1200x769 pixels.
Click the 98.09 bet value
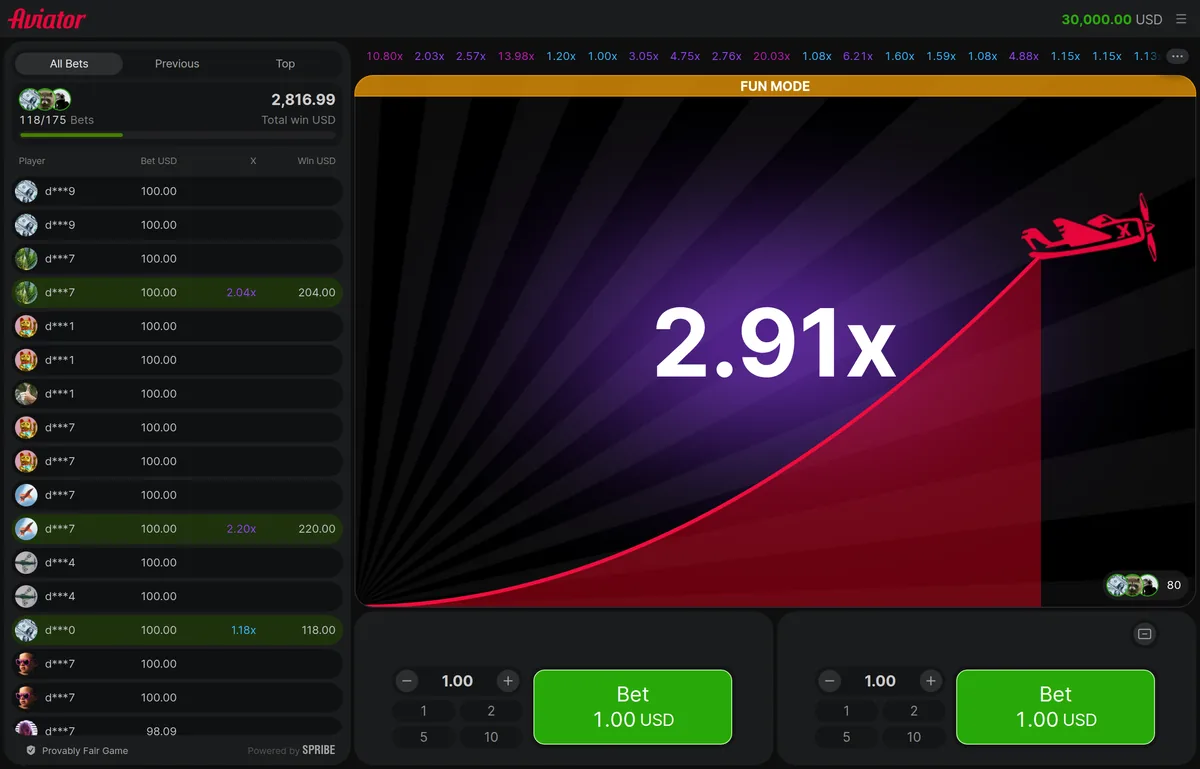[x=161, y=731]
